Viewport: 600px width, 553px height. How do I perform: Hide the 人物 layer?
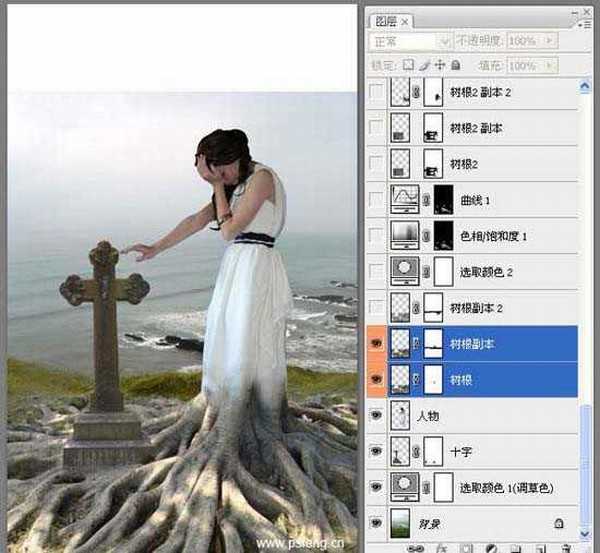click(x=377, y=415)
